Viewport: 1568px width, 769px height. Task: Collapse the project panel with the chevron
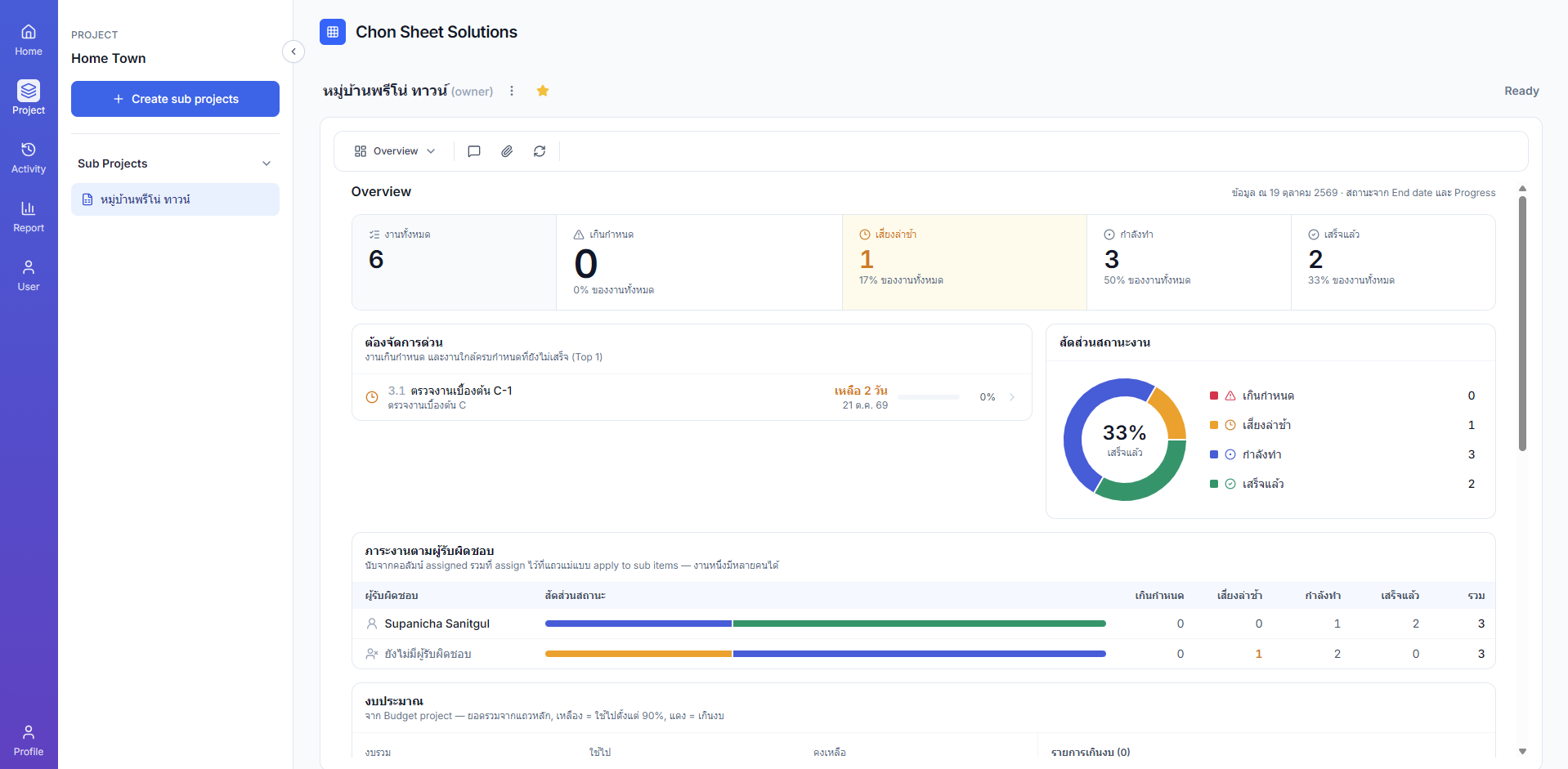coord(293,51)
